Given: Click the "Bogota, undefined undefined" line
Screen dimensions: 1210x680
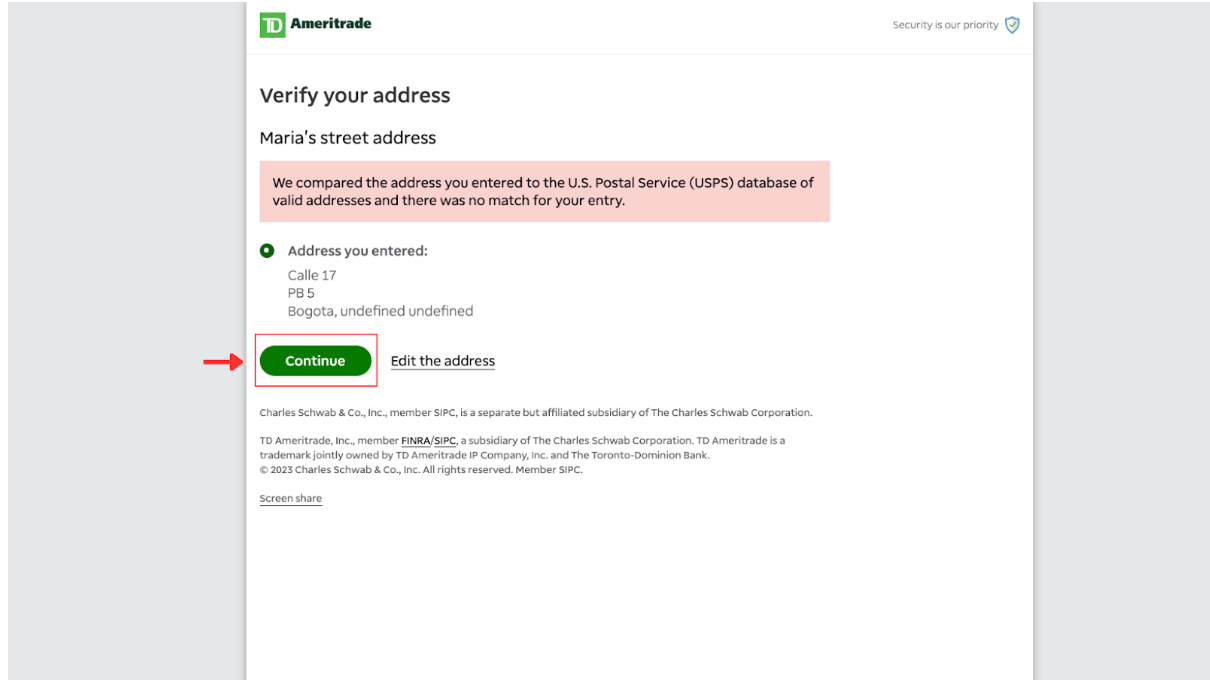Looking at the screenshot, I should 380,311.
